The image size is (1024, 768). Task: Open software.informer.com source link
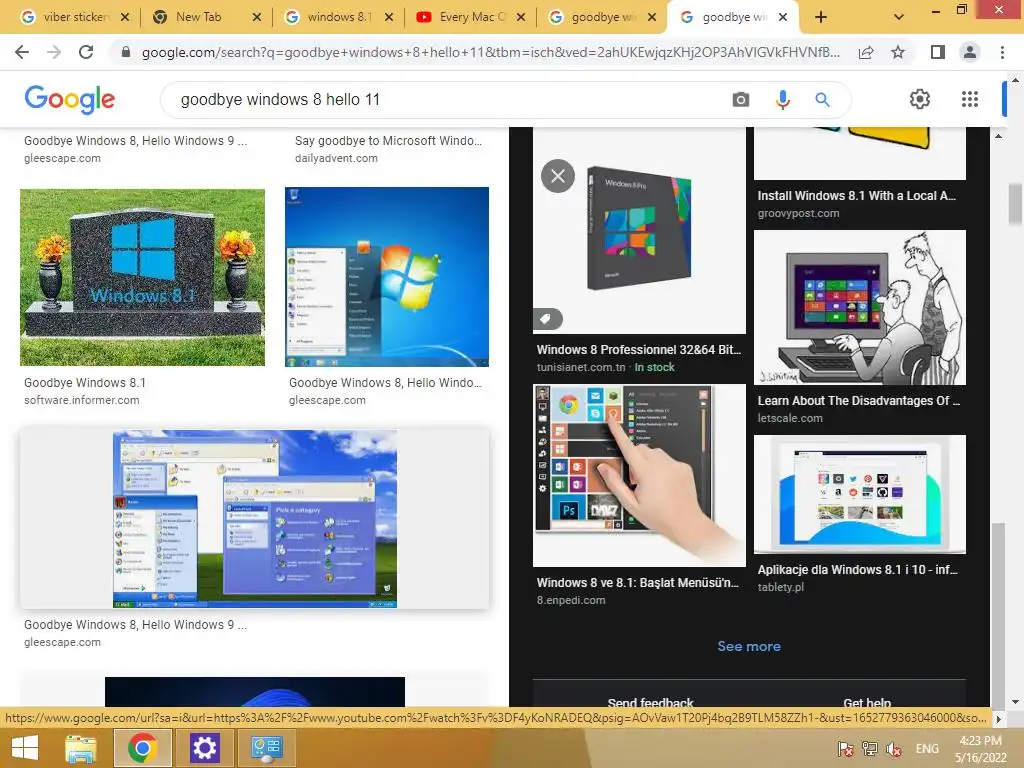[82, 400]
